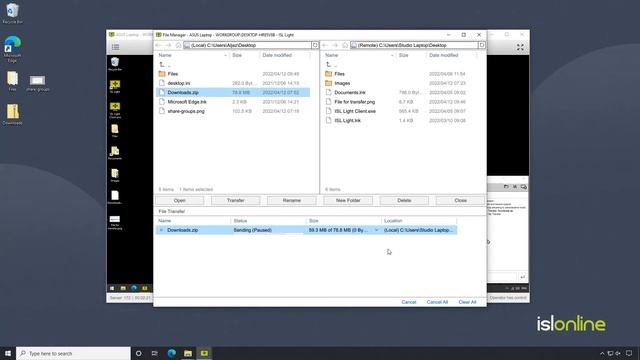This screenshot has height=360, width=640.
Task: Refresh the local Desktop path listing
Action: 315,45
